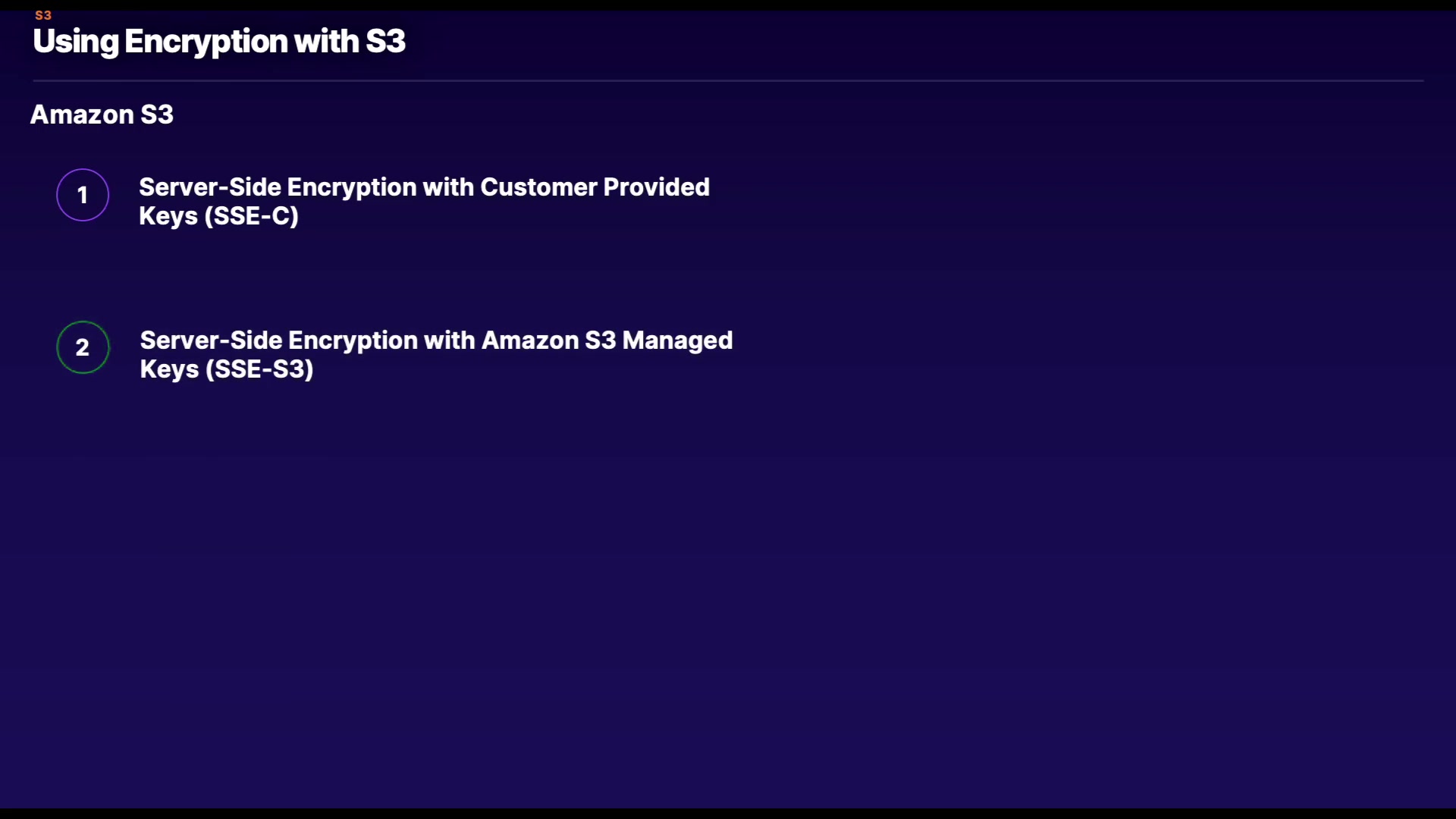Click the green circle numbered 2

(x=83, y=347)
